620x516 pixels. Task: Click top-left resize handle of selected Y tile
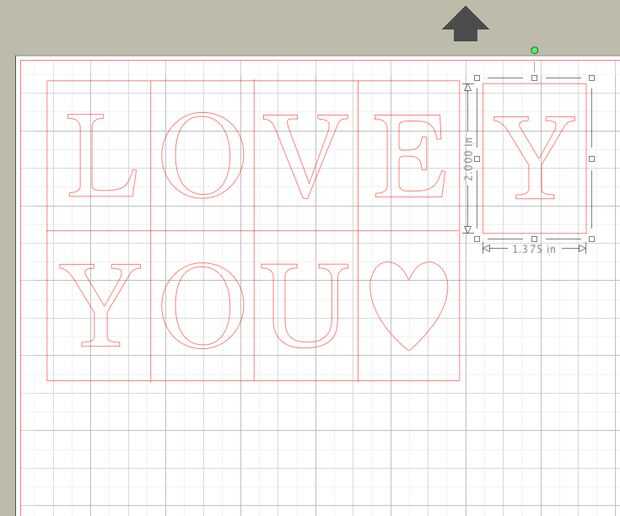coord(477,78)
